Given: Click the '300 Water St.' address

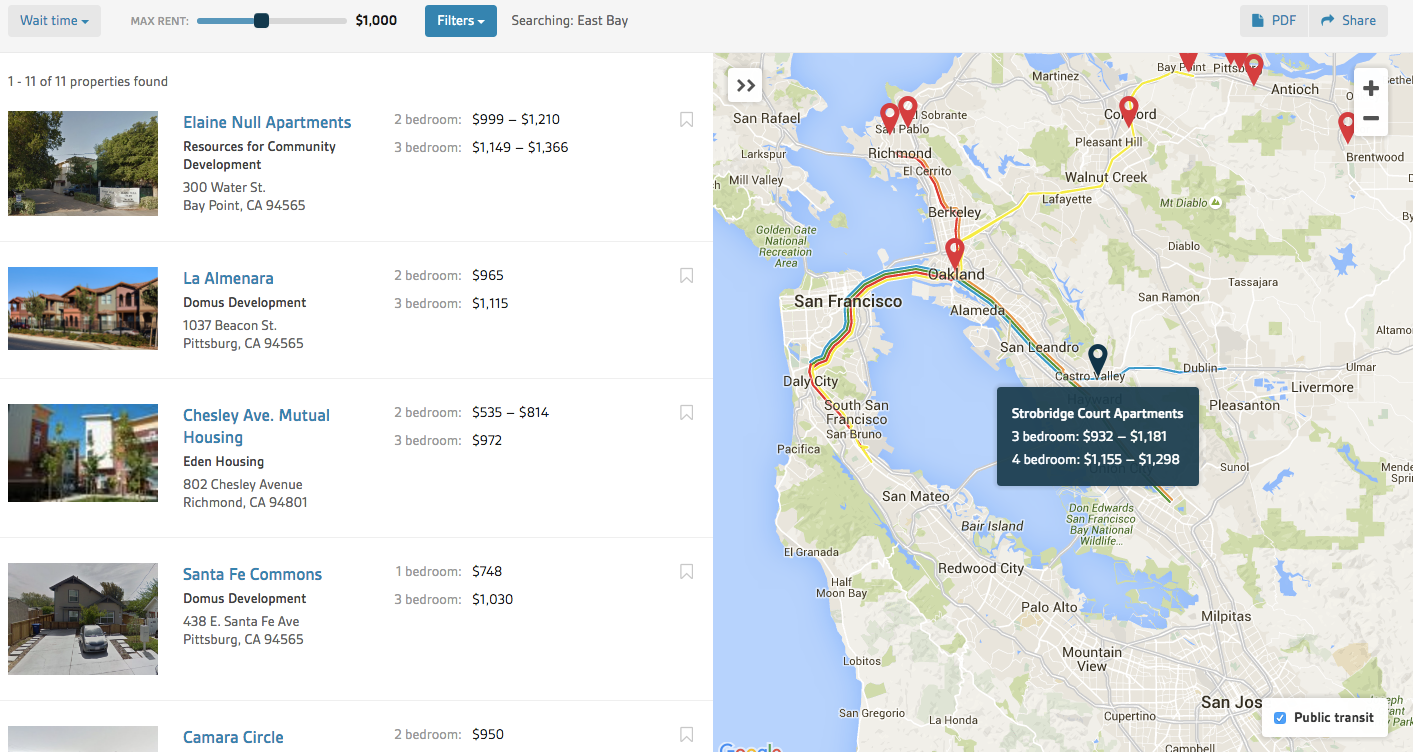Looking at the screenshot, I should click(224, 188).
